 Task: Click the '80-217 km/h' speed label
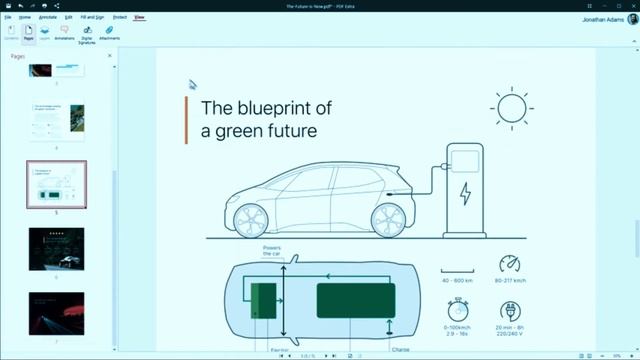pyautogui.click(x=510, y=280)
